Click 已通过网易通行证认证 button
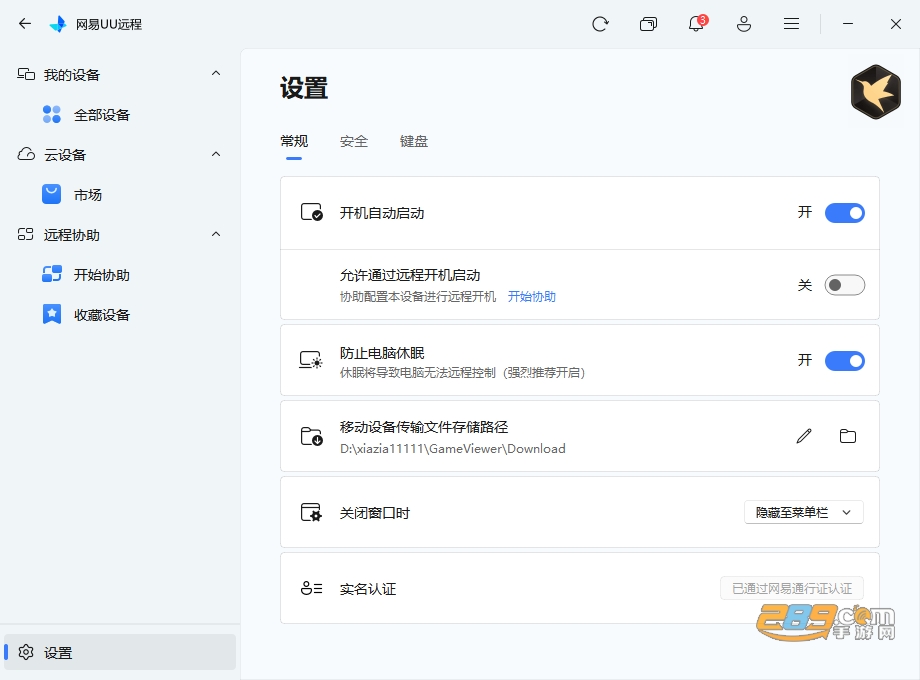Screen dimensions: 920x680 pyautogui.click(x=792, y=588)
